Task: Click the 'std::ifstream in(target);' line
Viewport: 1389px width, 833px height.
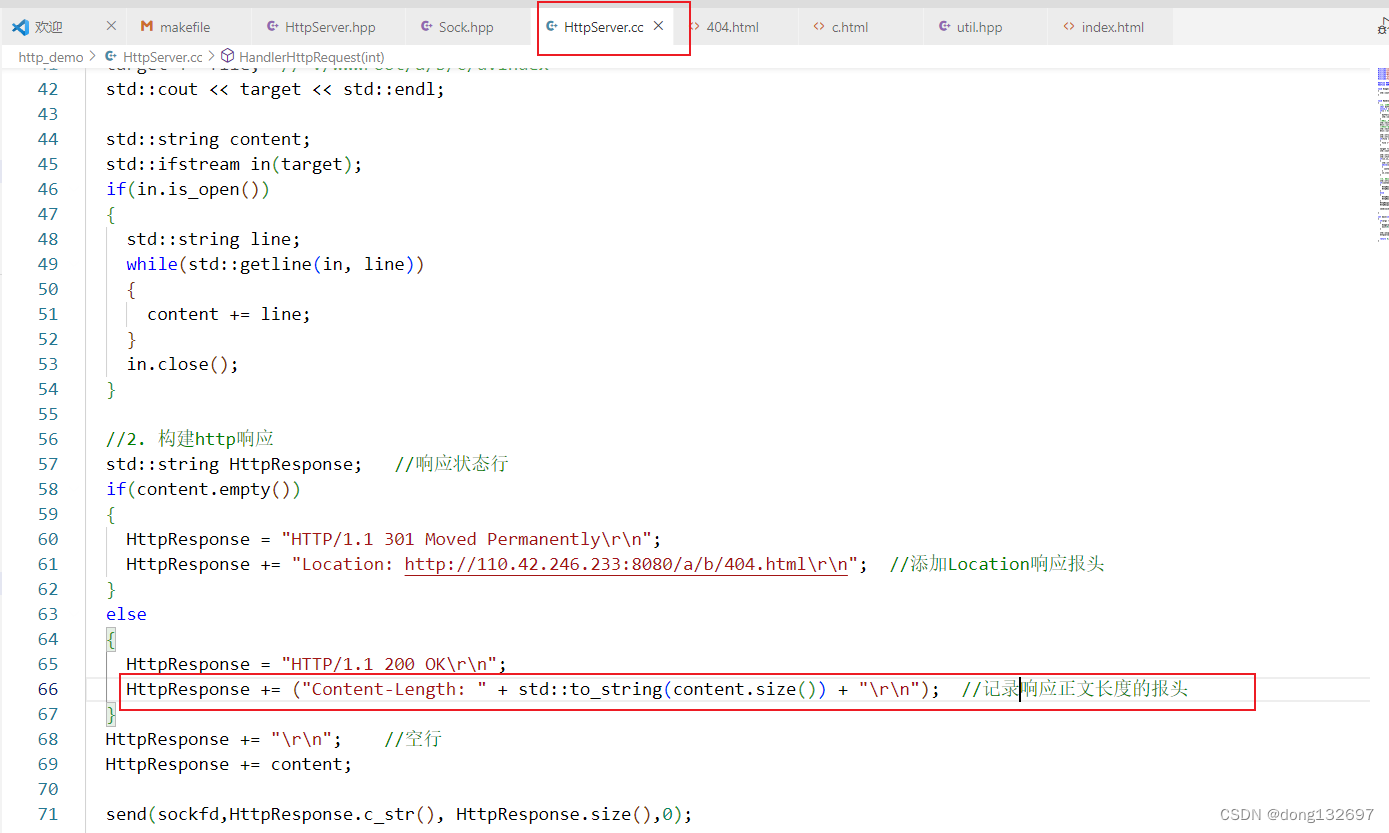Action: pyautogui.click(x=234, y=164)
